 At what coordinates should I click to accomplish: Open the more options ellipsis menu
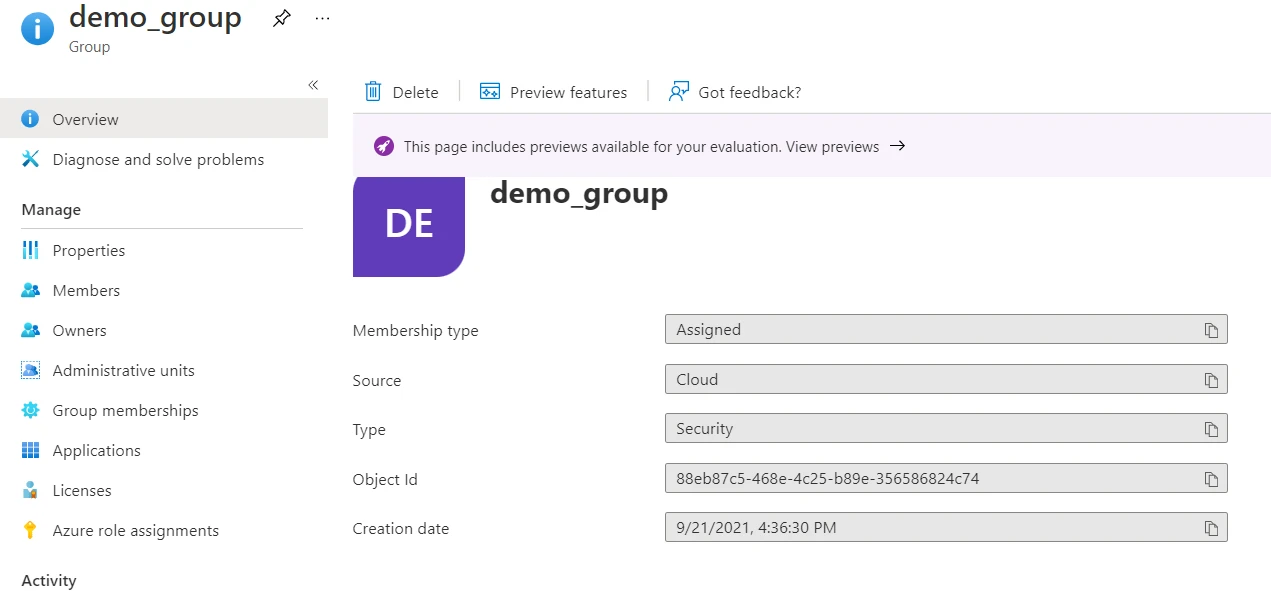pos(321,17)
